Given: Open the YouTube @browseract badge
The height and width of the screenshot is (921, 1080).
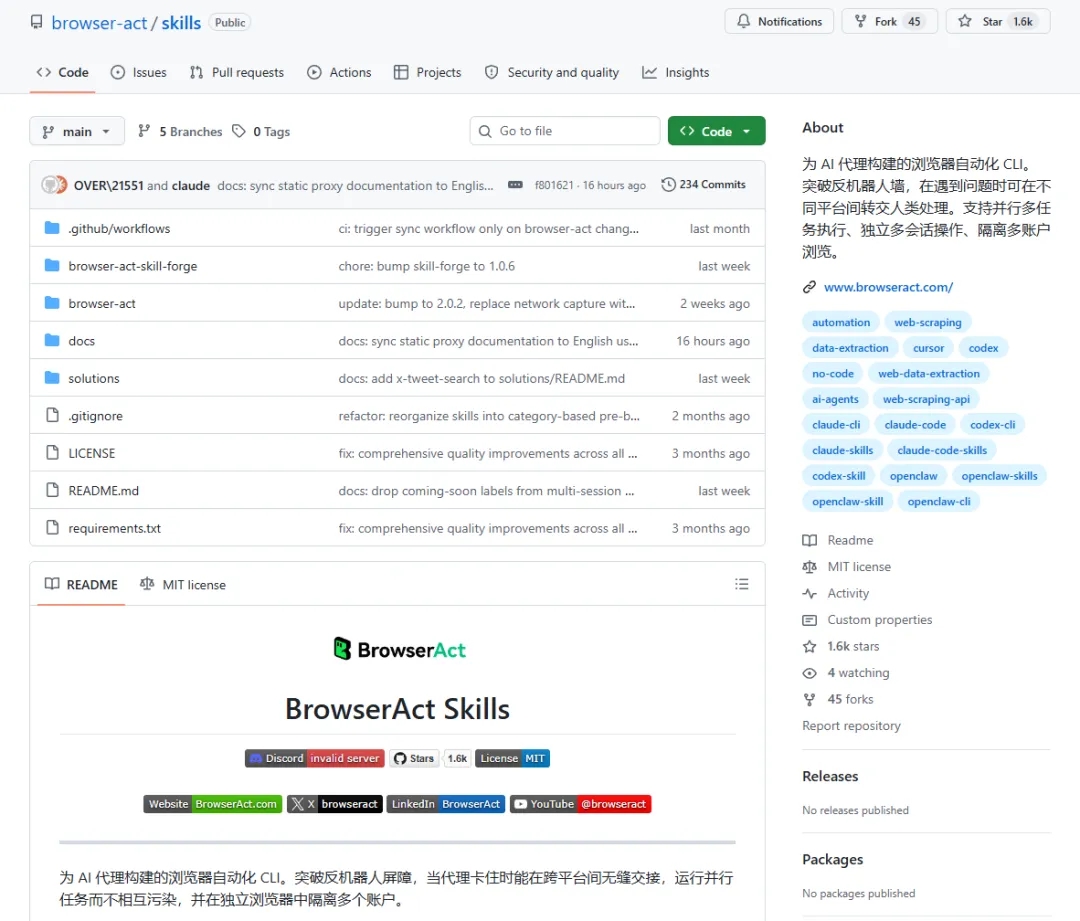Looking at the screenshot, I should pos(581,804).
